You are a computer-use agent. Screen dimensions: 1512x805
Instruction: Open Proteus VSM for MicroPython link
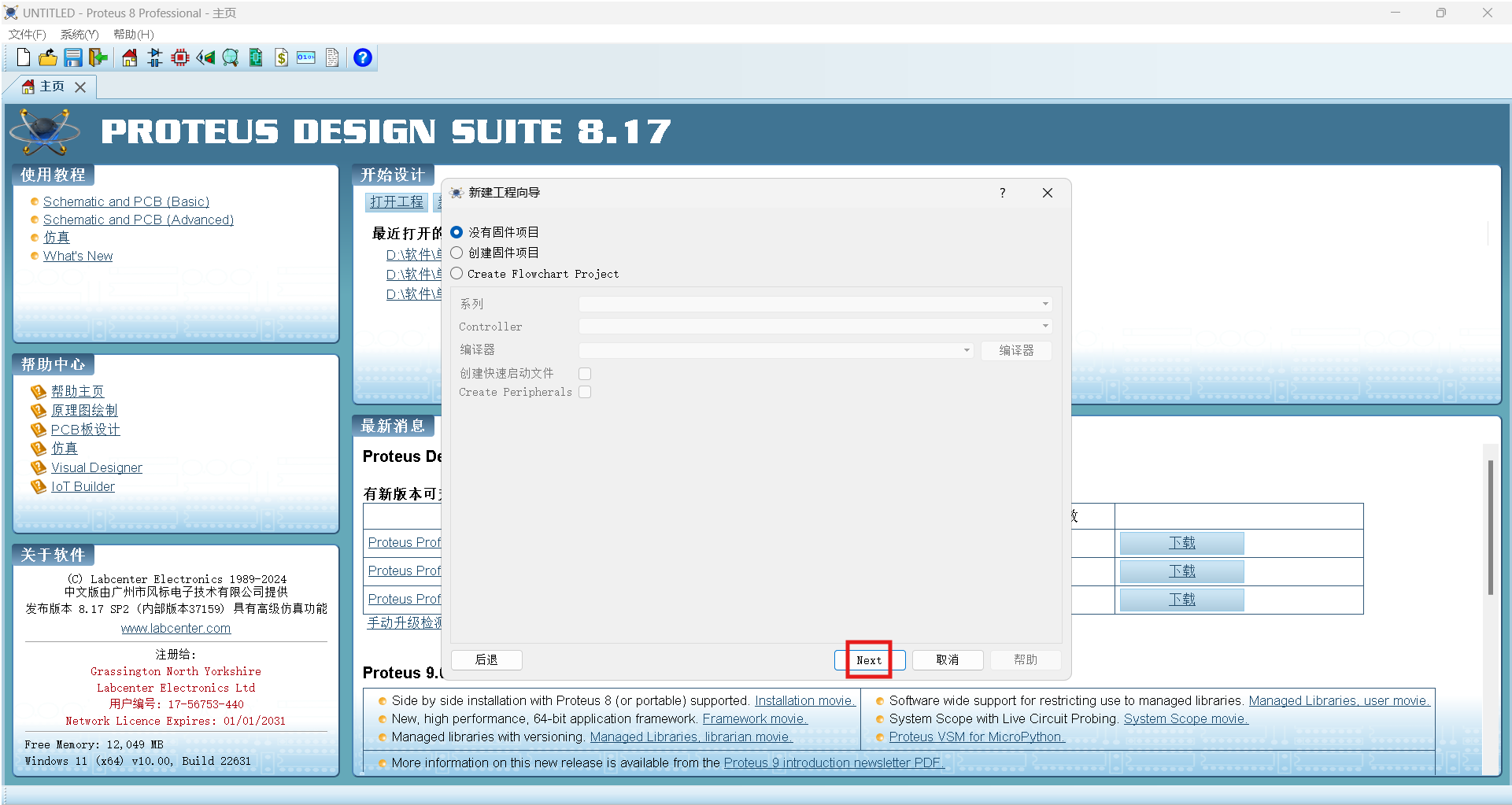pyautogui.click(x=977, y=737)
